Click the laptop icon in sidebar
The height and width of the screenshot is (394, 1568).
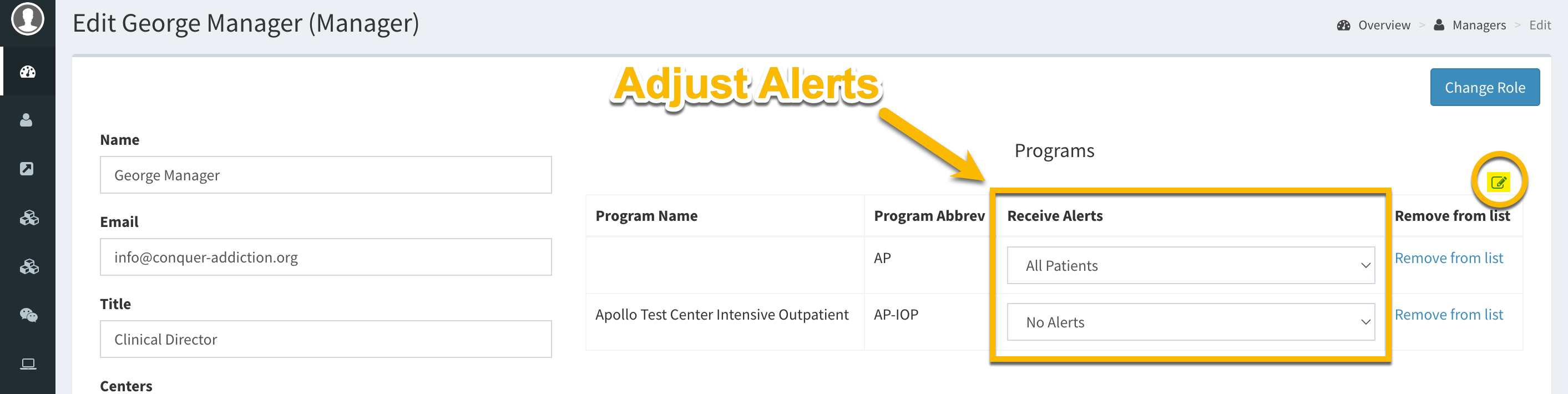pos(28,363)
